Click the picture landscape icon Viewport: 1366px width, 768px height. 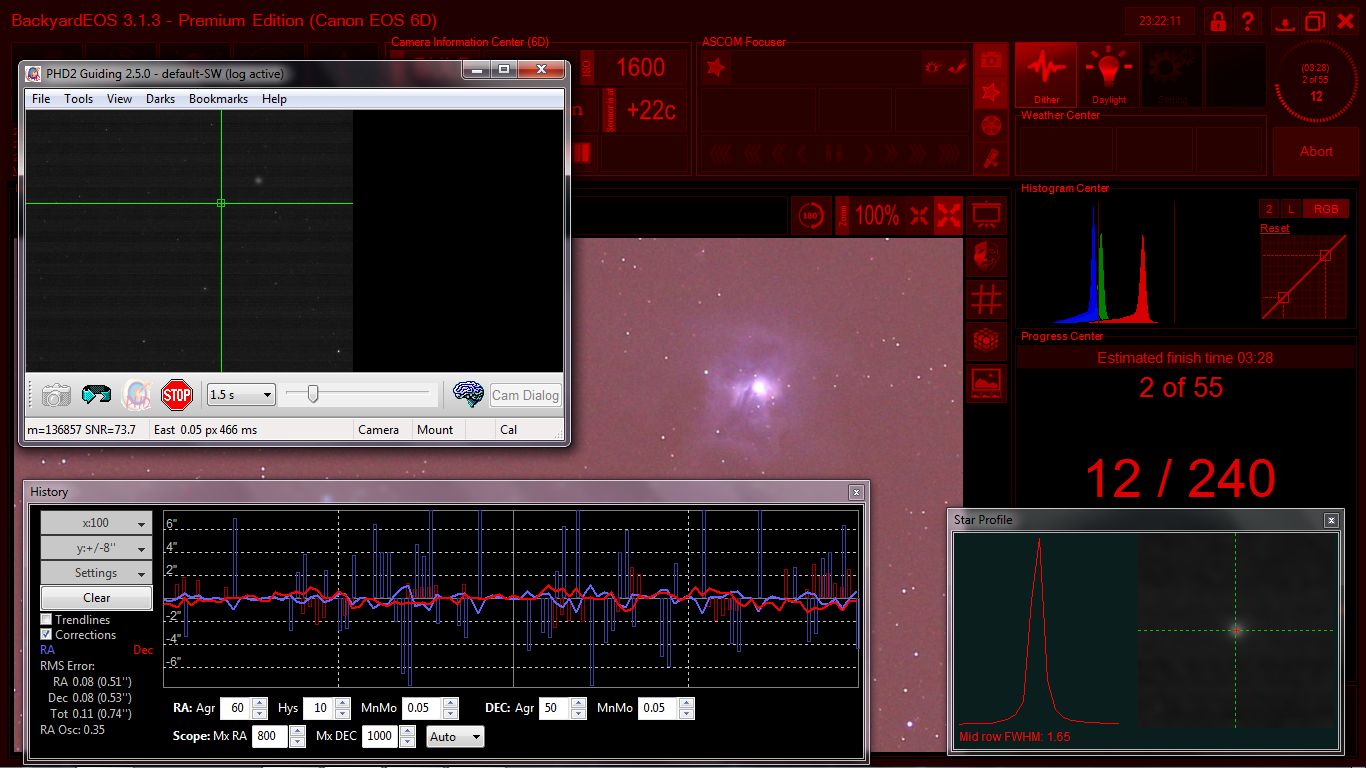pos(988,383)
